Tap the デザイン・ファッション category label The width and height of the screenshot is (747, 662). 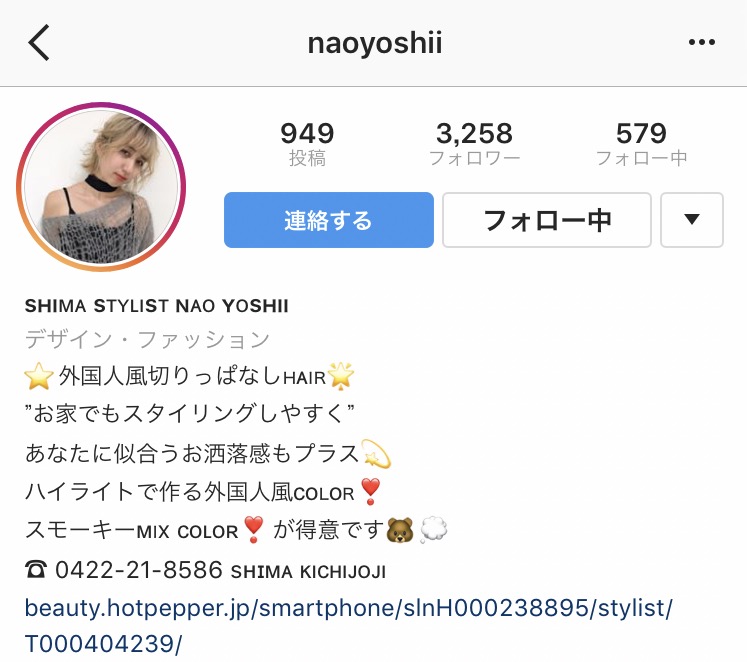pyautogui.click(x=147, y=340)
